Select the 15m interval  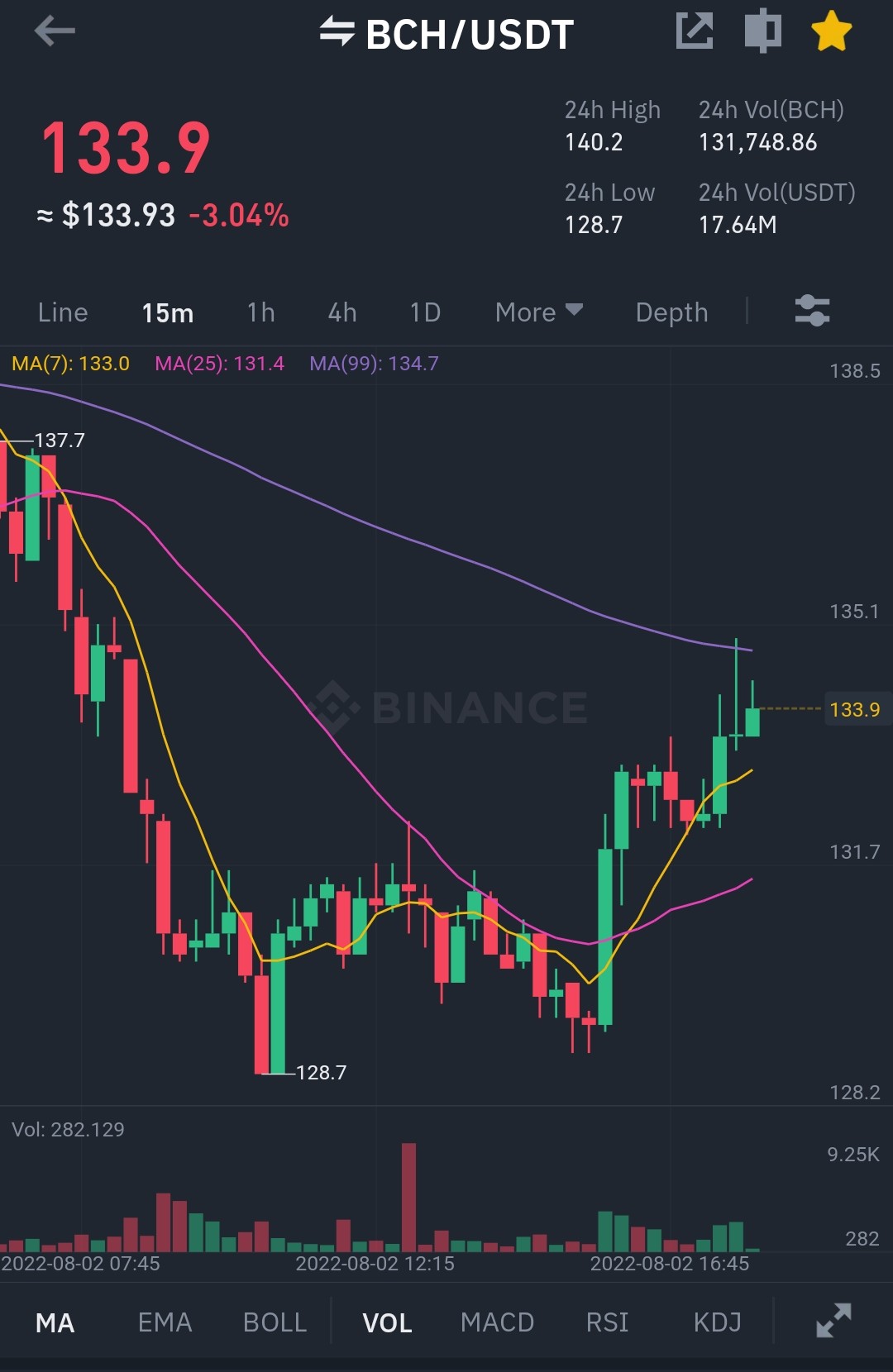tap(168, 312)
